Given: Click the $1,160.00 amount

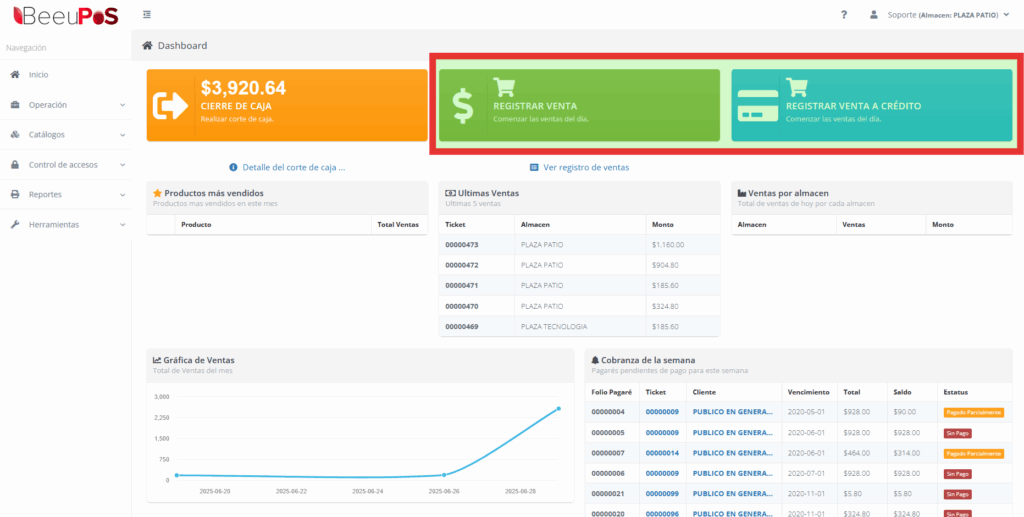Looking at the screenshot, I should (668, 245).
